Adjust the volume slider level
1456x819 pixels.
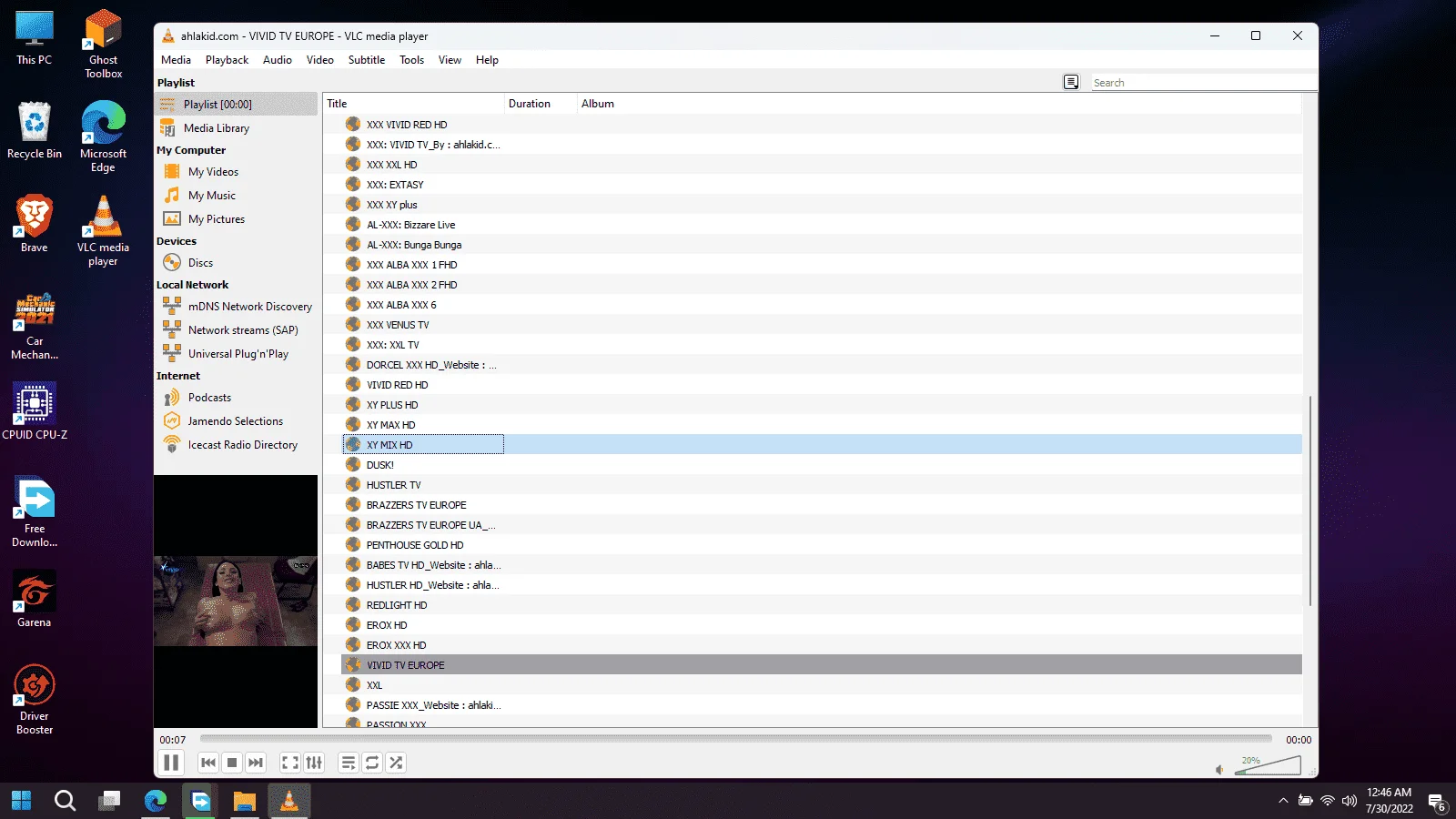[x=1268, y=765]
